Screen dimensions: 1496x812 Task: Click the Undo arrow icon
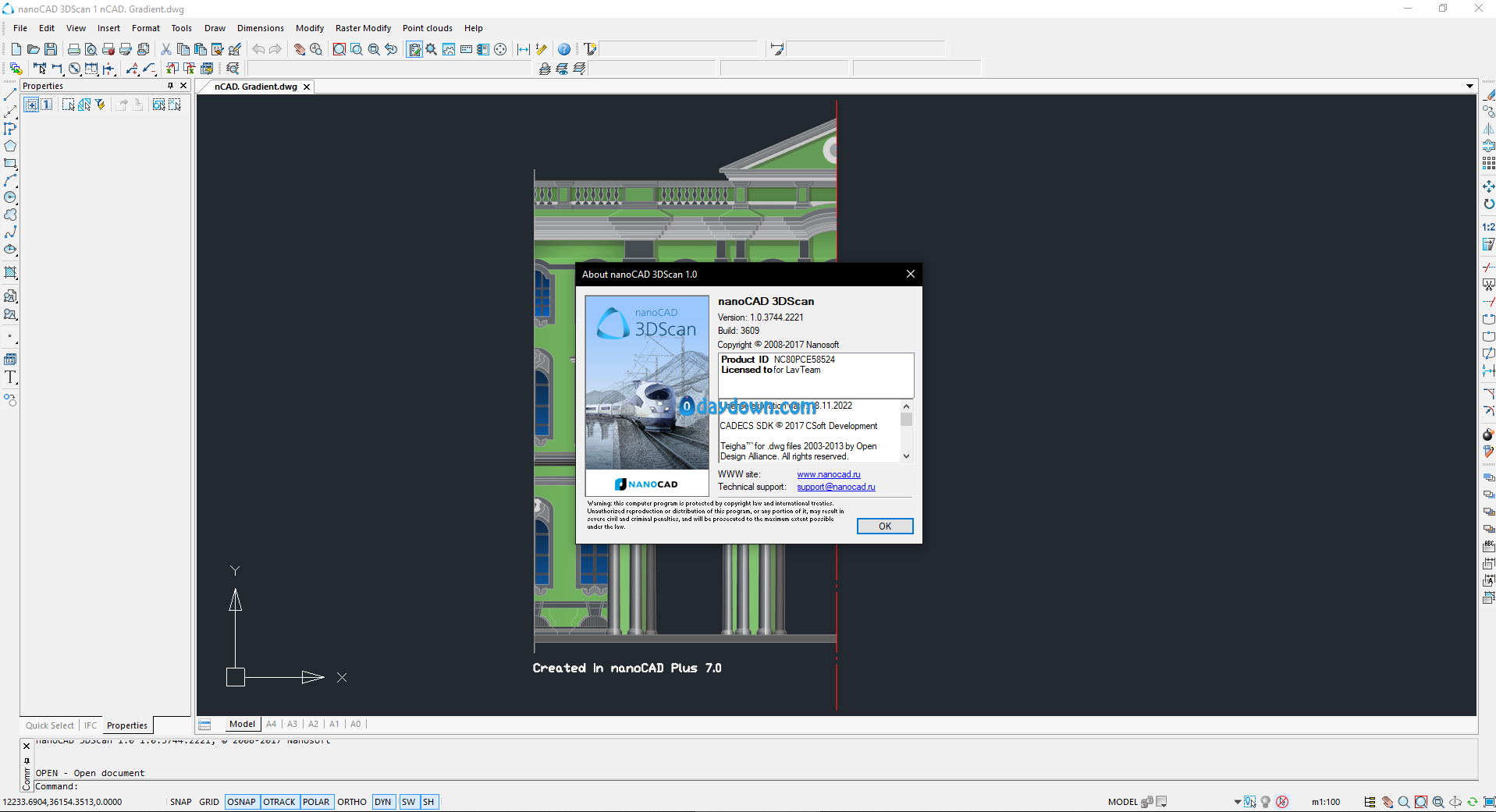coord(258,49)
